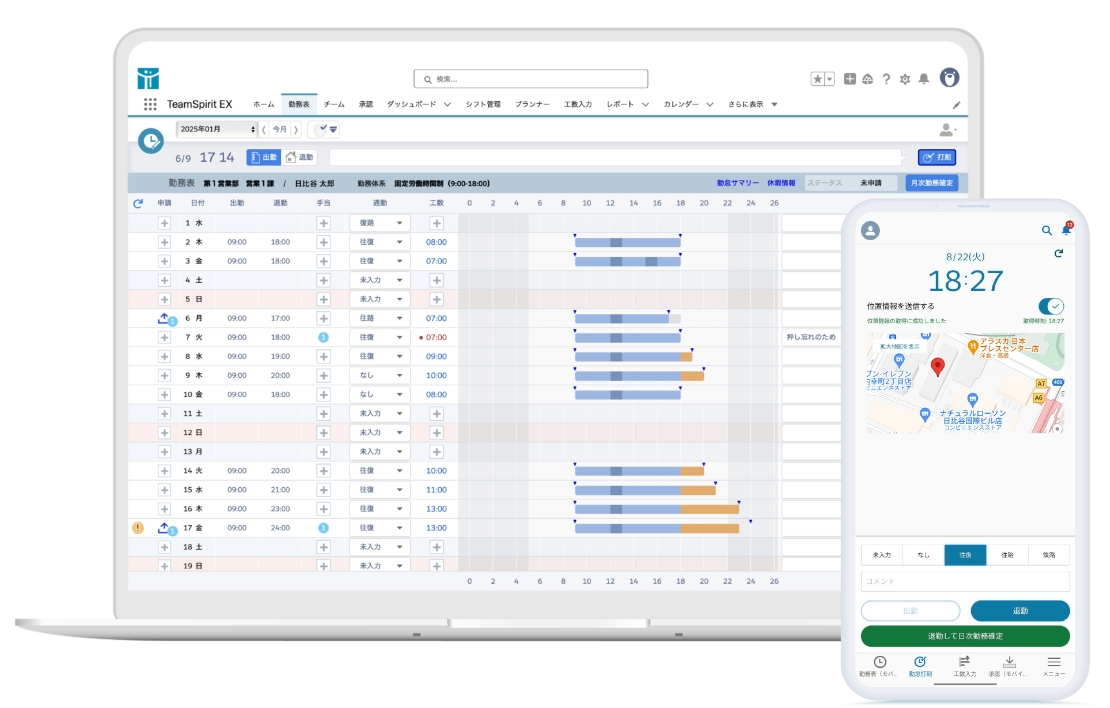
Task: Switch to the シフト管理 tab
Action: [483, 104]
